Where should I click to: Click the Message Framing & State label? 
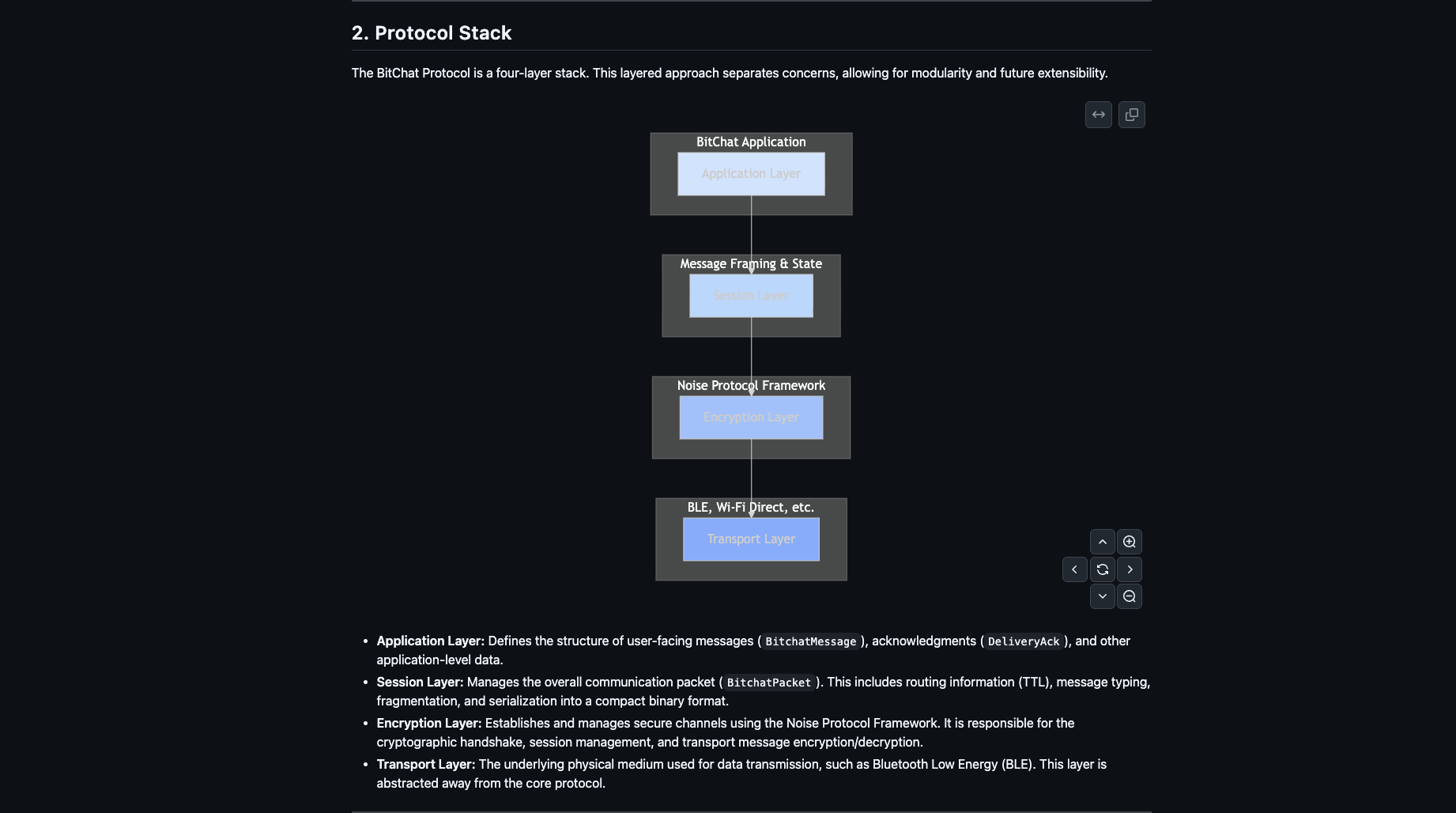point(751,264)
